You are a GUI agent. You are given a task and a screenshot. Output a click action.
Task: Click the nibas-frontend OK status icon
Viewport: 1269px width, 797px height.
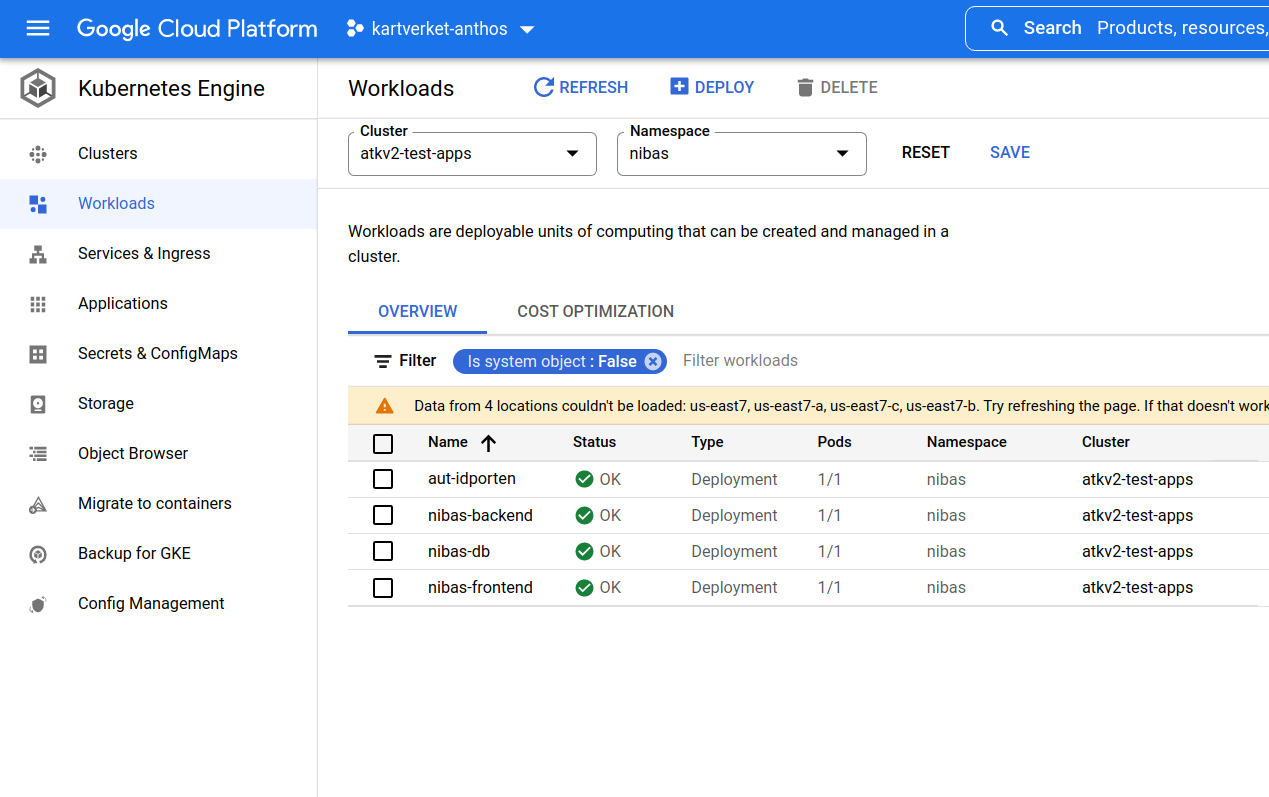[585, 587]
